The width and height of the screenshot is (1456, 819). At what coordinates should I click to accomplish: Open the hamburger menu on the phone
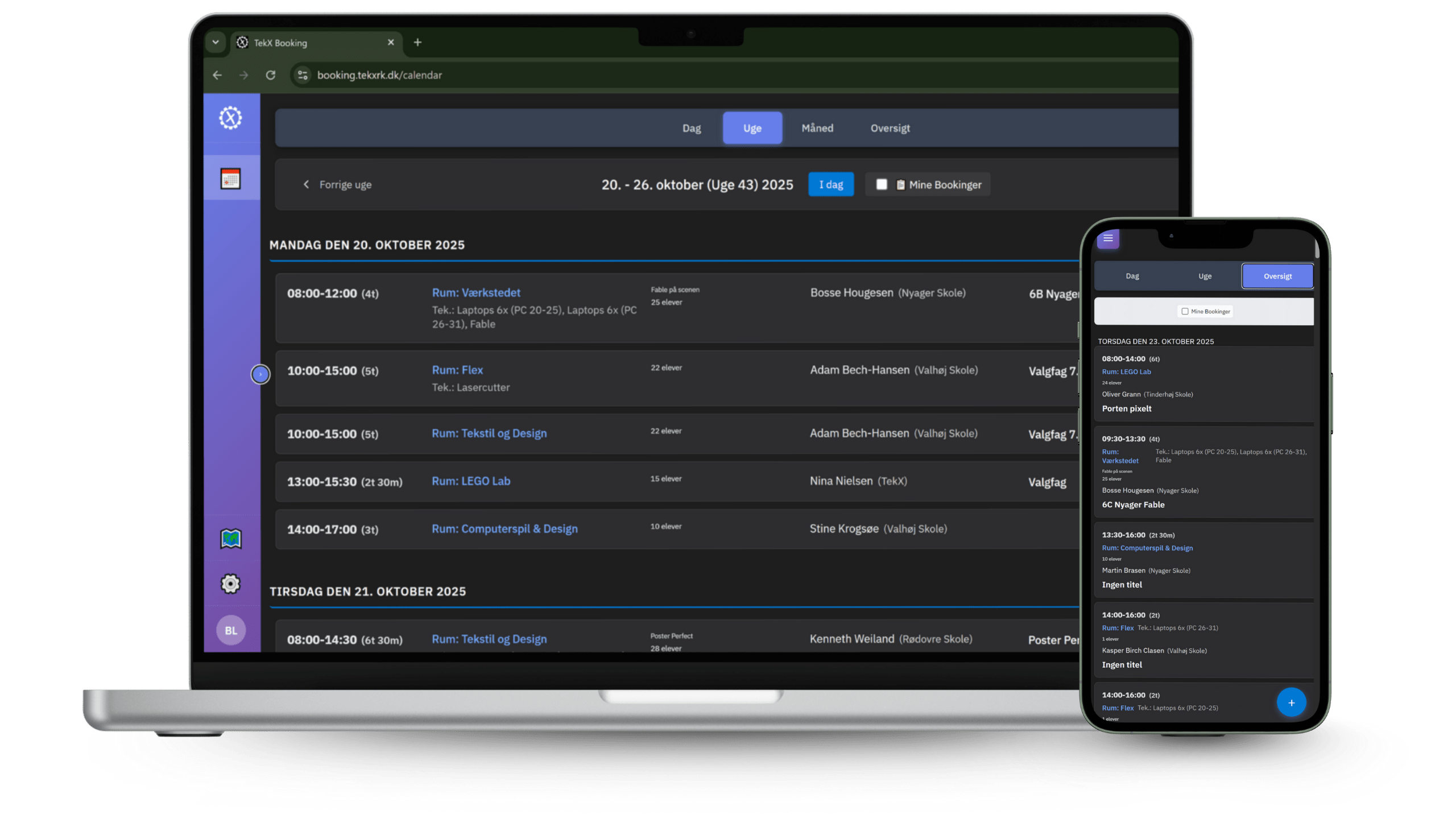tap(1107, 239)
